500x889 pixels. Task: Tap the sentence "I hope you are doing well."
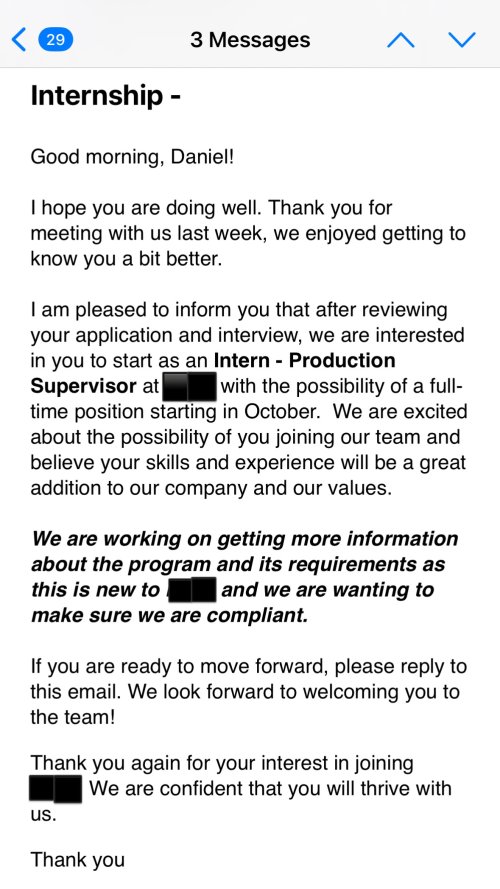click(146, 208)
